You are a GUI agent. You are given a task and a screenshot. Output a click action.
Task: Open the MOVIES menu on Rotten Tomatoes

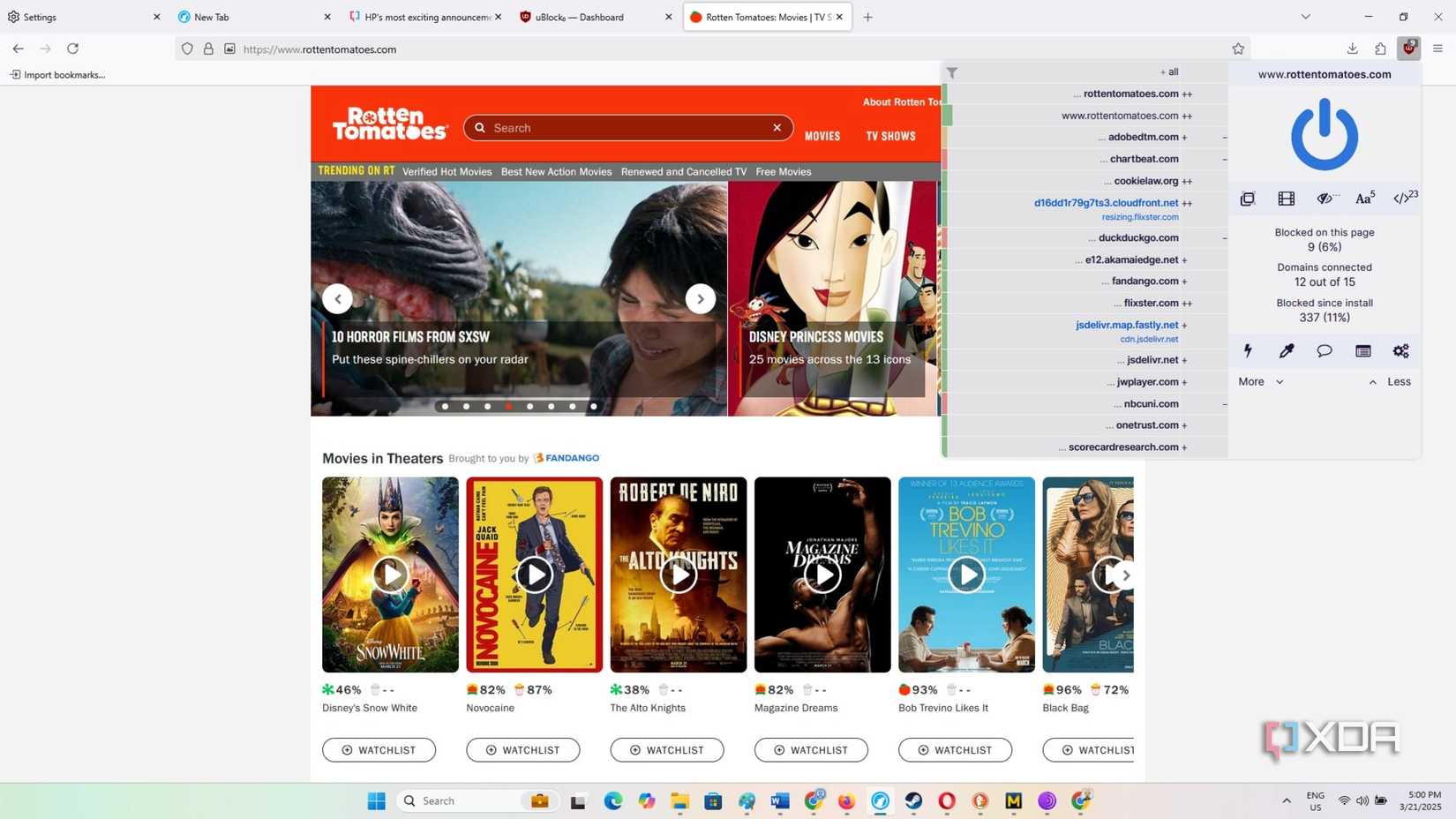(822, 136)
